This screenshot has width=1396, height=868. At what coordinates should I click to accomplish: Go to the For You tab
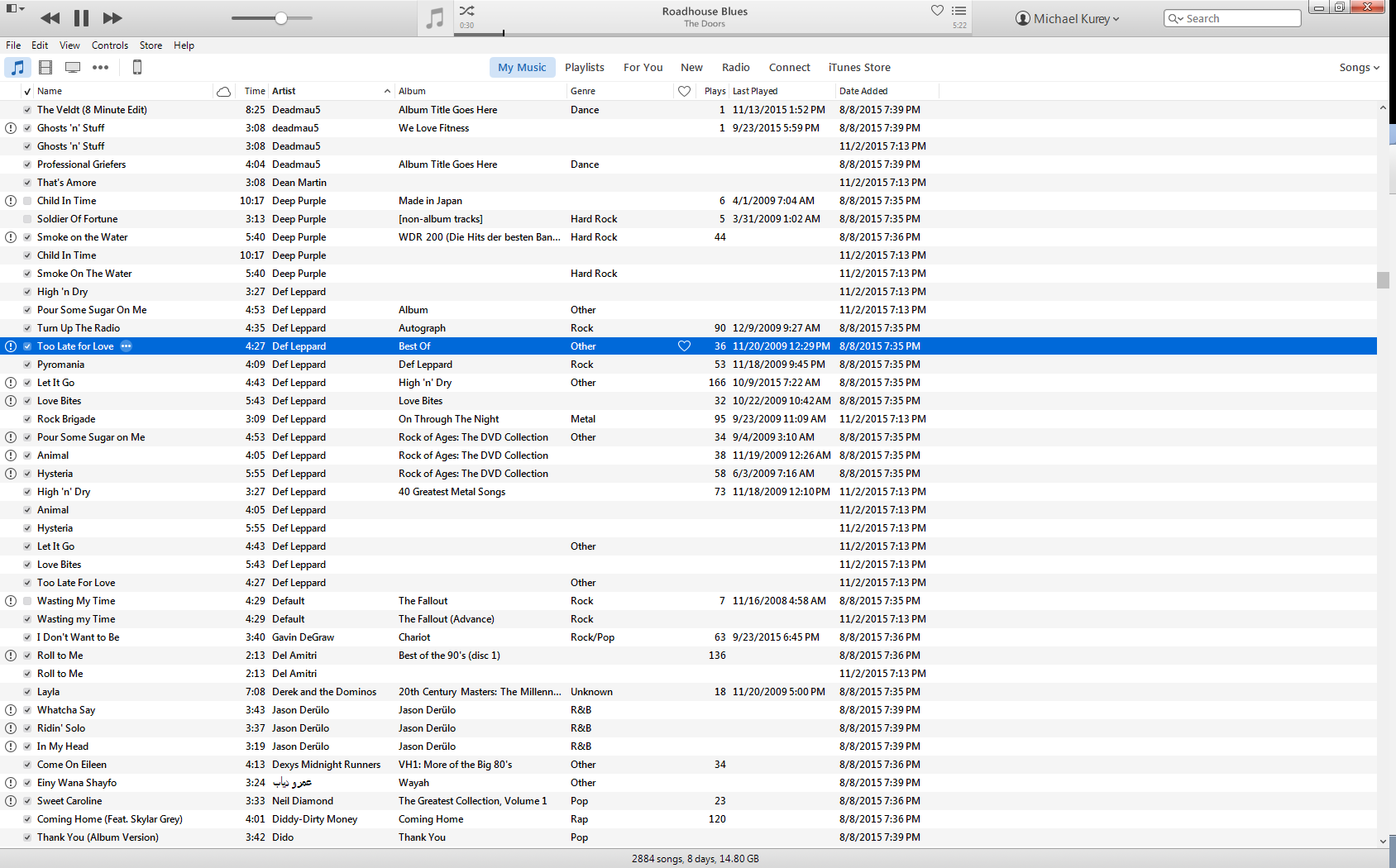point(643,68)
